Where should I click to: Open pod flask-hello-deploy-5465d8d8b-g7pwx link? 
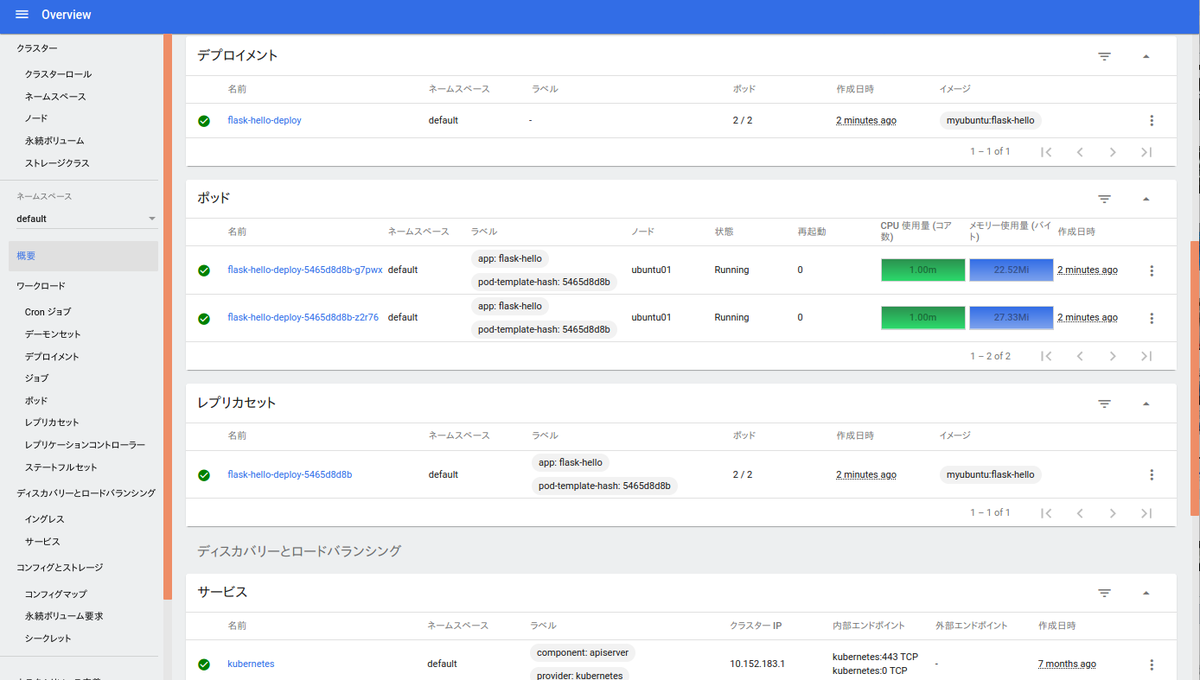point(305,270)
